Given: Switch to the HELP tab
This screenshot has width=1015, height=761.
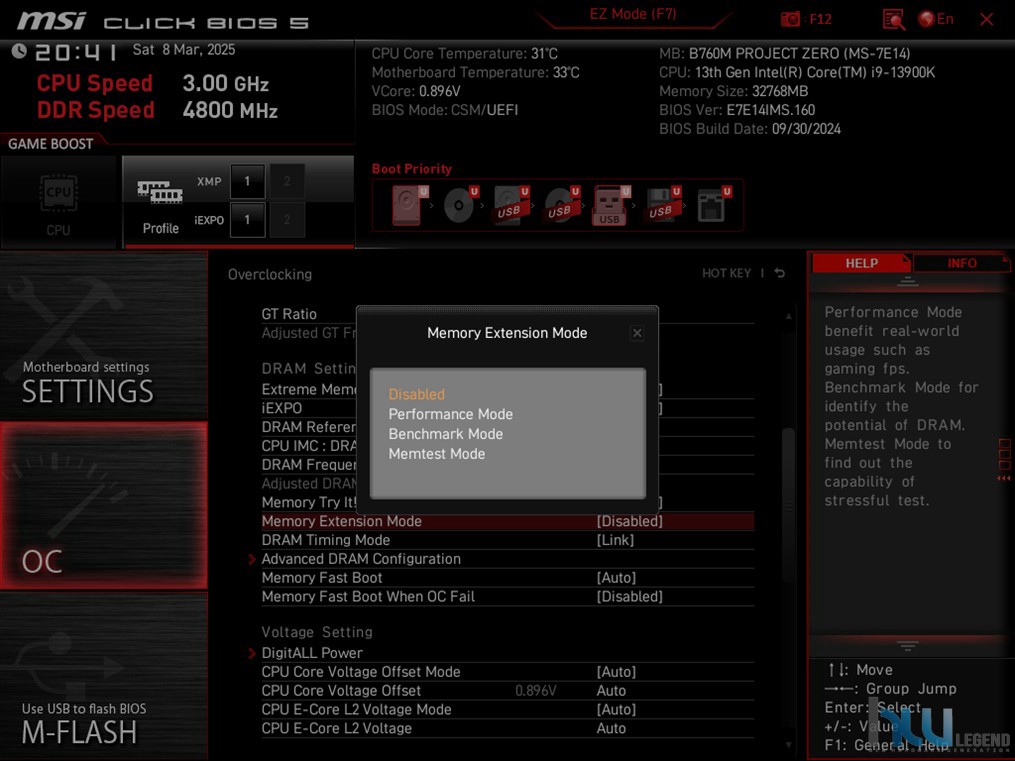Looking at the screenshot, I should [x=862, y=263].
